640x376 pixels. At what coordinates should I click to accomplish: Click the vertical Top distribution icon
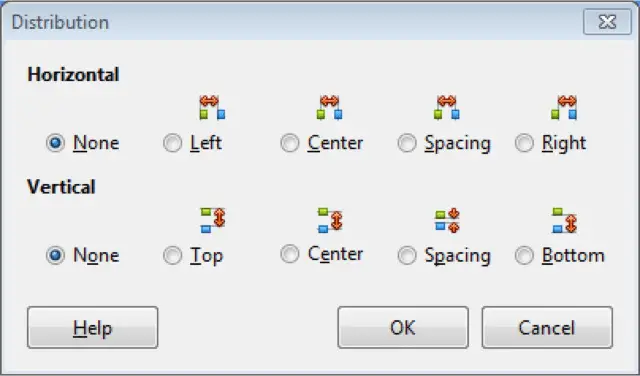click(x=213, y=220)
